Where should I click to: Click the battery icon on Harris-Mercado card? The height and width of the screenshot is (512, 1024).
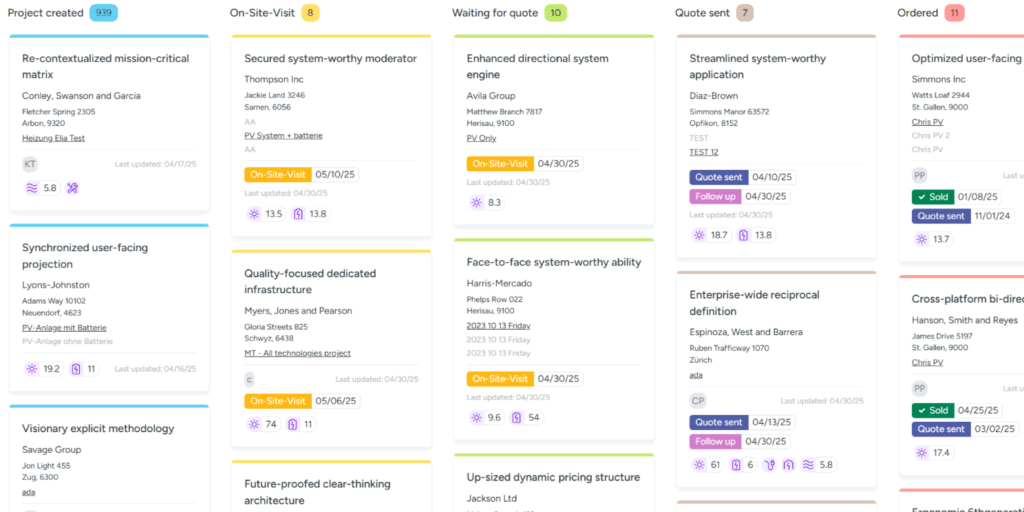[x=516, y=418]
